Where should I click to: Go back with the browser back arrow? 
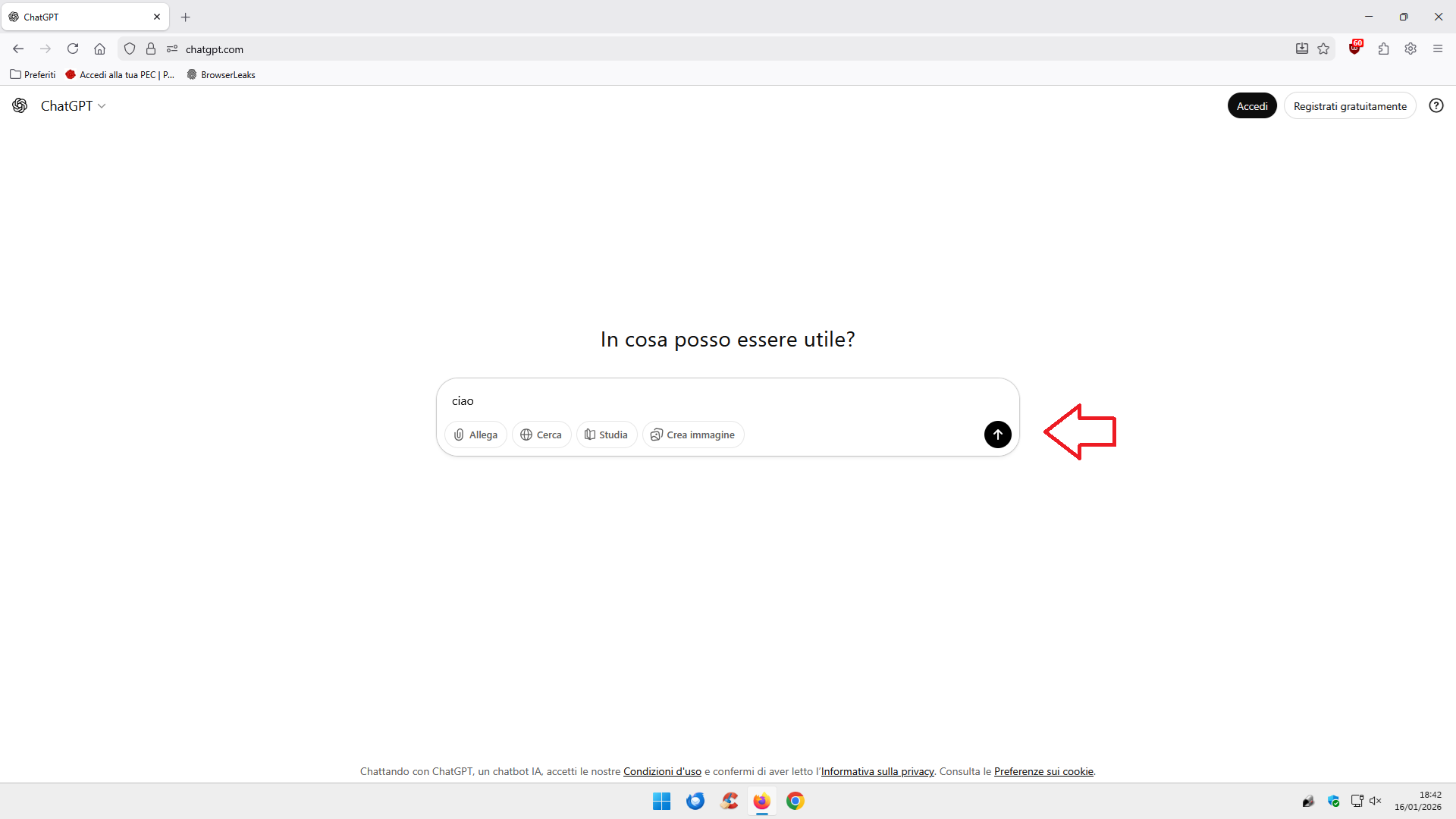[18, 49]
